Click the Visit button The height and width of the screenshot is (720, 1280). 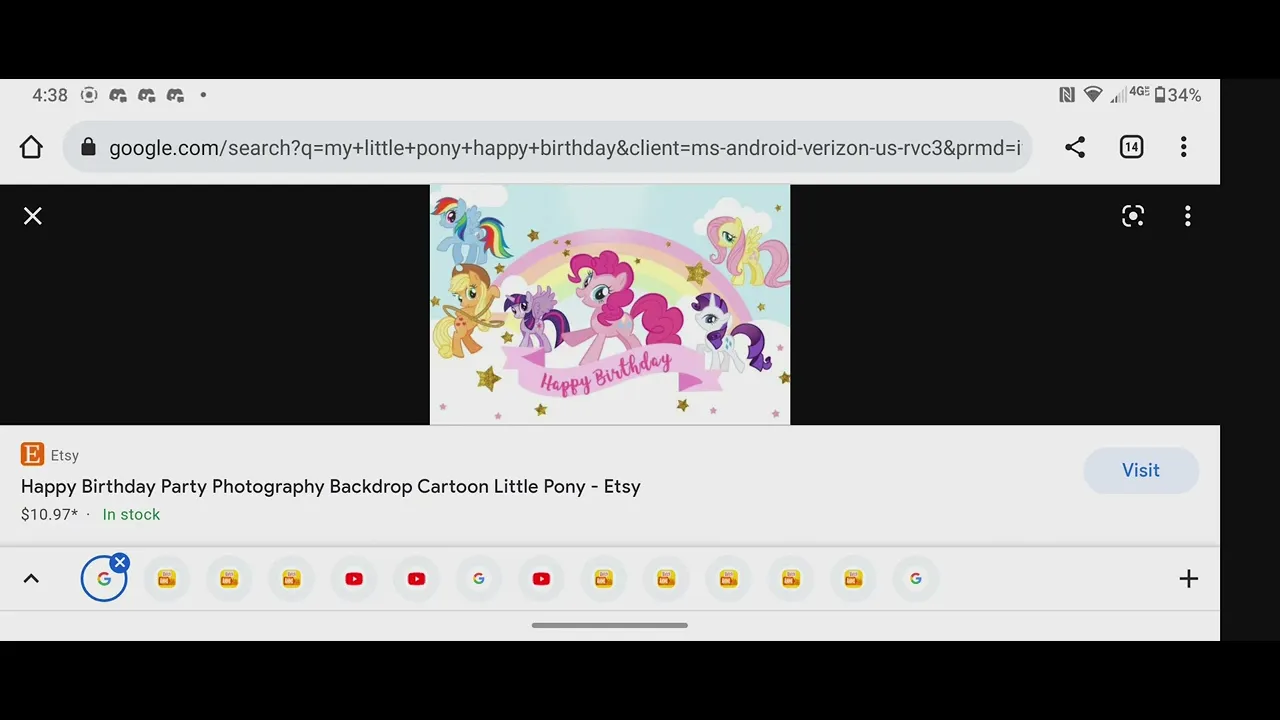1141,470
